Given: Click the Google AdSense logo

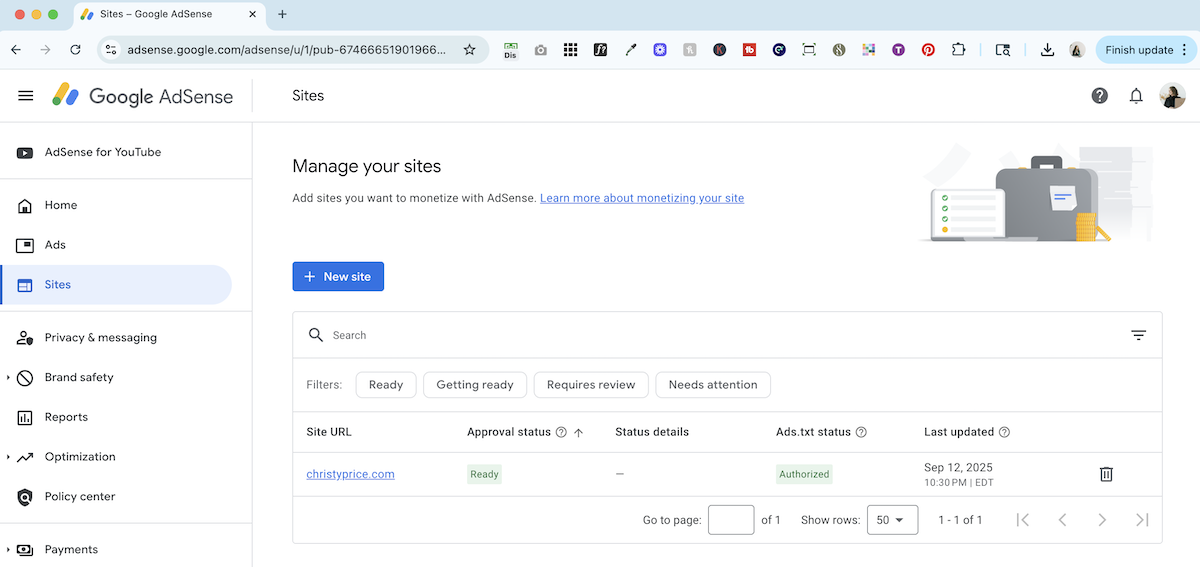Looking at the screenshot, I should tap(143, 96).
